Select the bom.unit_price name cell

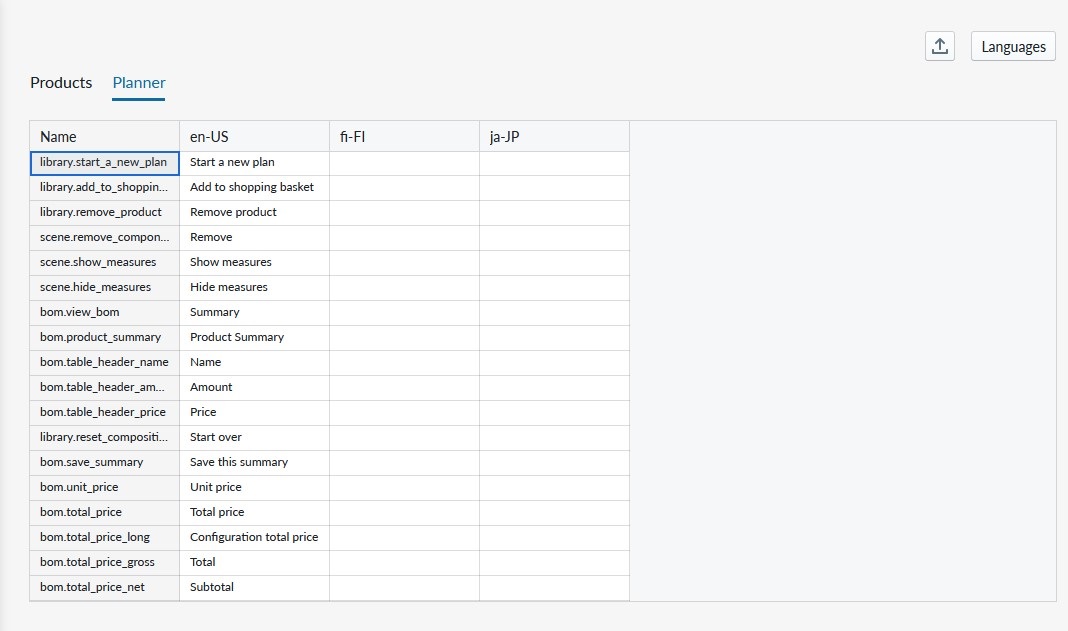click(x=105, y=488)
